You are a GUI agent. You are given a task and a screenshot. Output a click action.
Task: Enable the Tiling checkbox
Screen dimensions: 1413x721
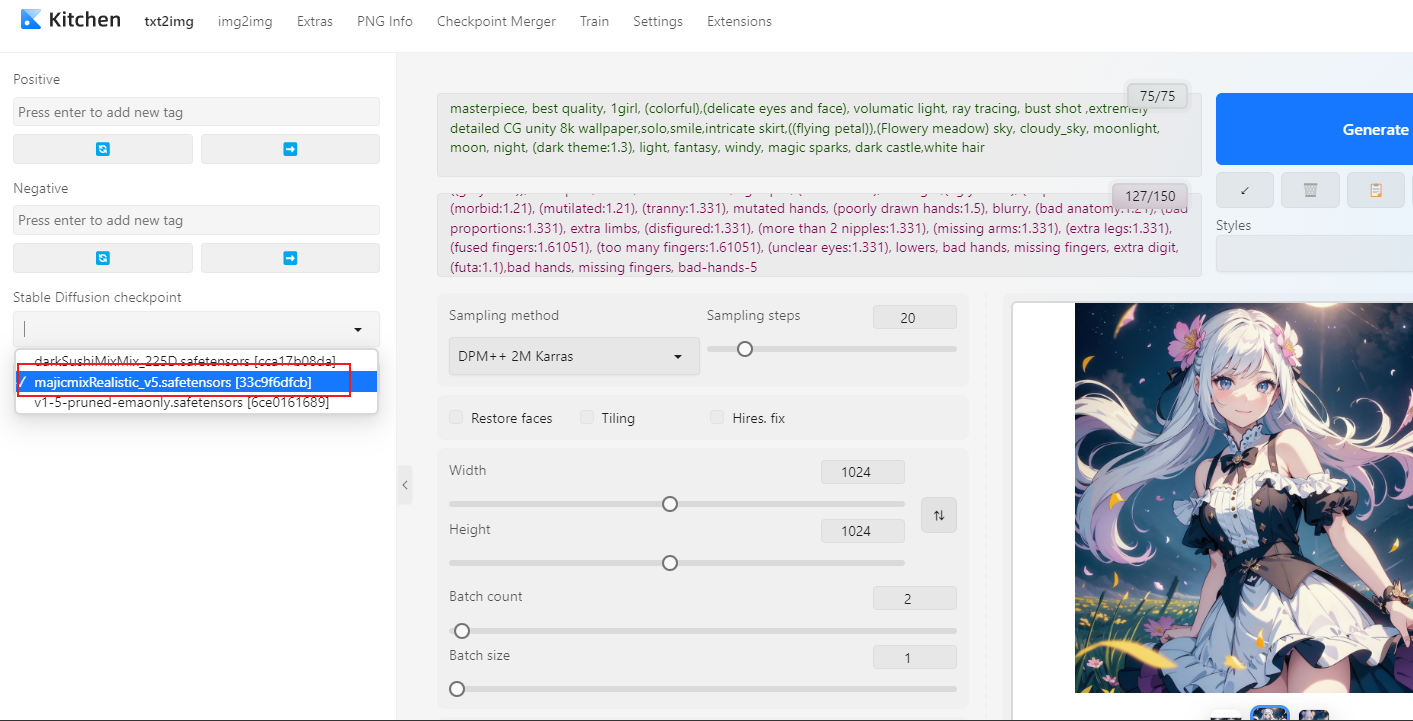[587, 418]
